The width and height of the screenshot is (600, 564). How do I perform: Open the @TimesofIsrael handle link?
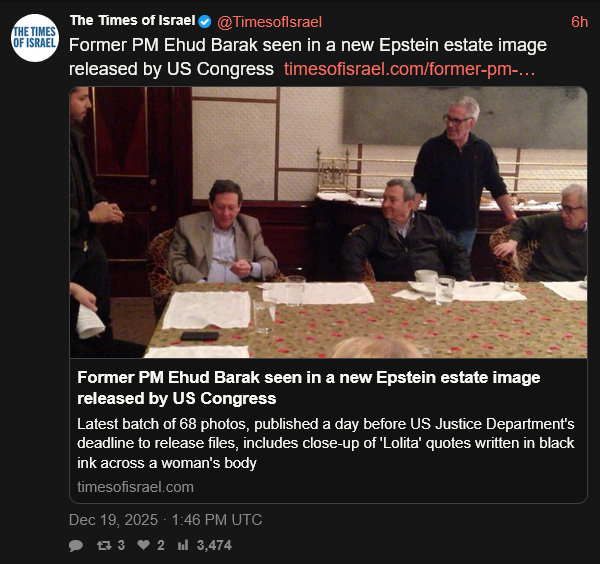269,22
